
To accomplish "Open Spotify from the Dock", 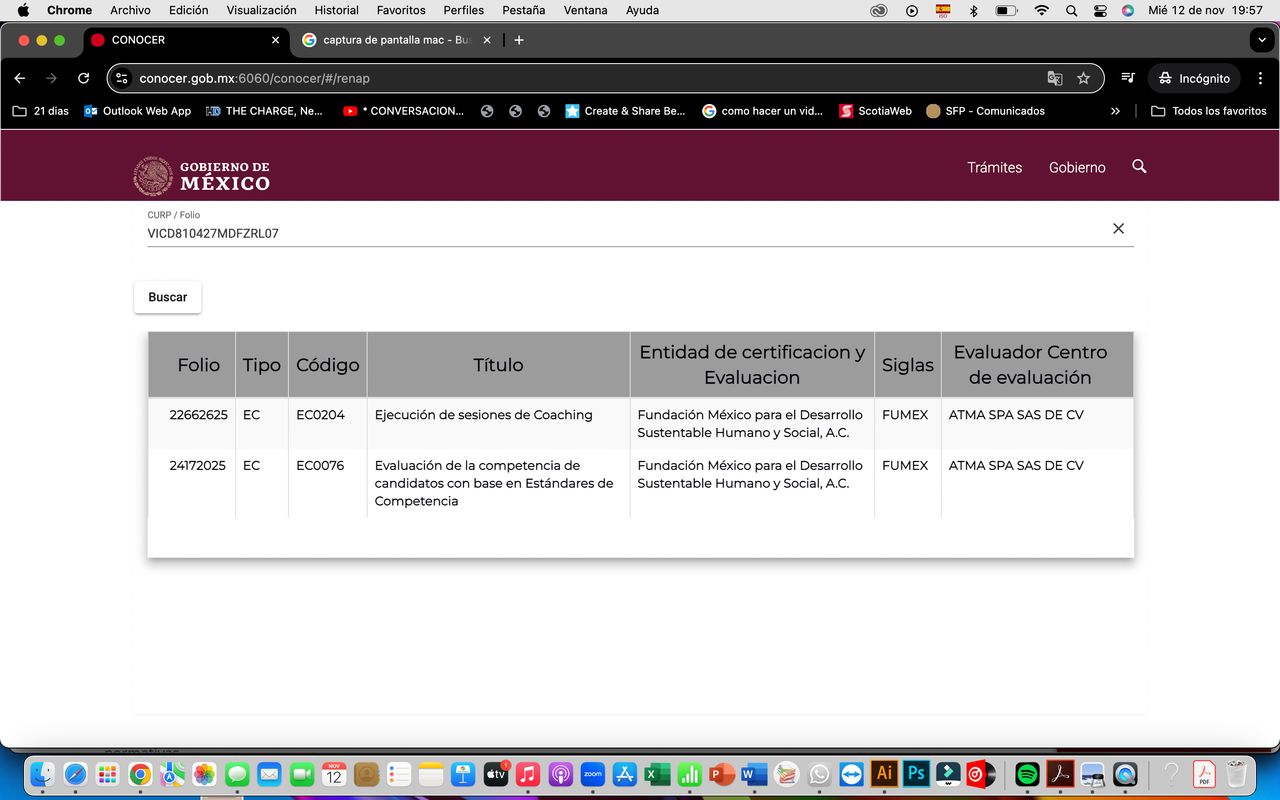I will (x=1026, y=774).
